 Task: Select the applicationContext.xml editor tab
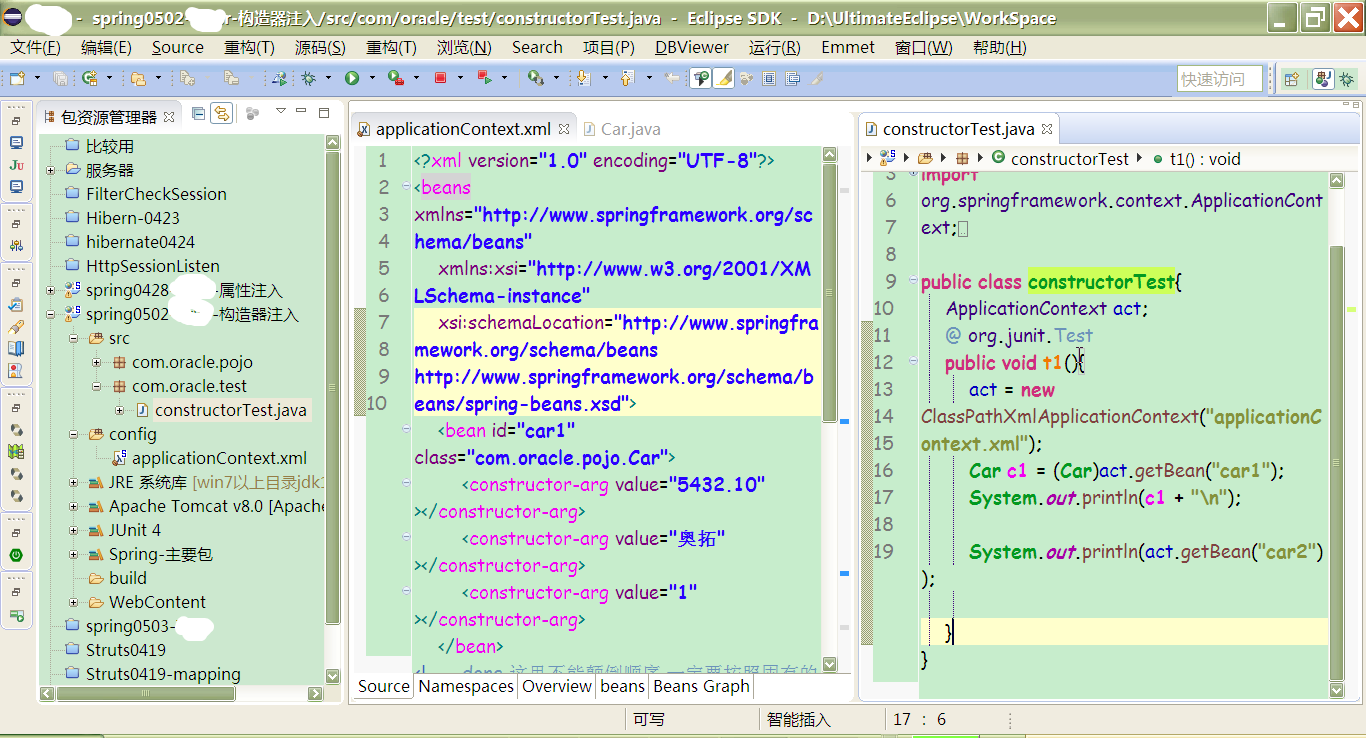[463, 129]
